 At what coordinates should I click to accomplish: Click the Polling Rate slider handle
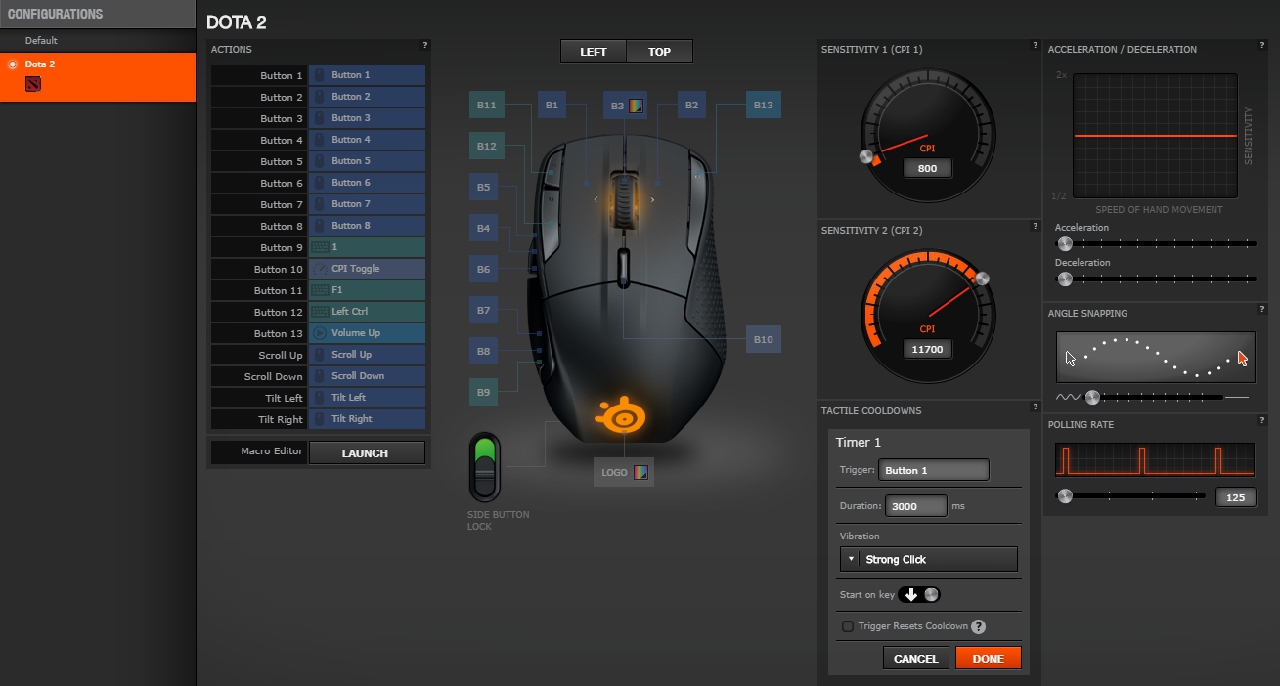click(1065, 496)
